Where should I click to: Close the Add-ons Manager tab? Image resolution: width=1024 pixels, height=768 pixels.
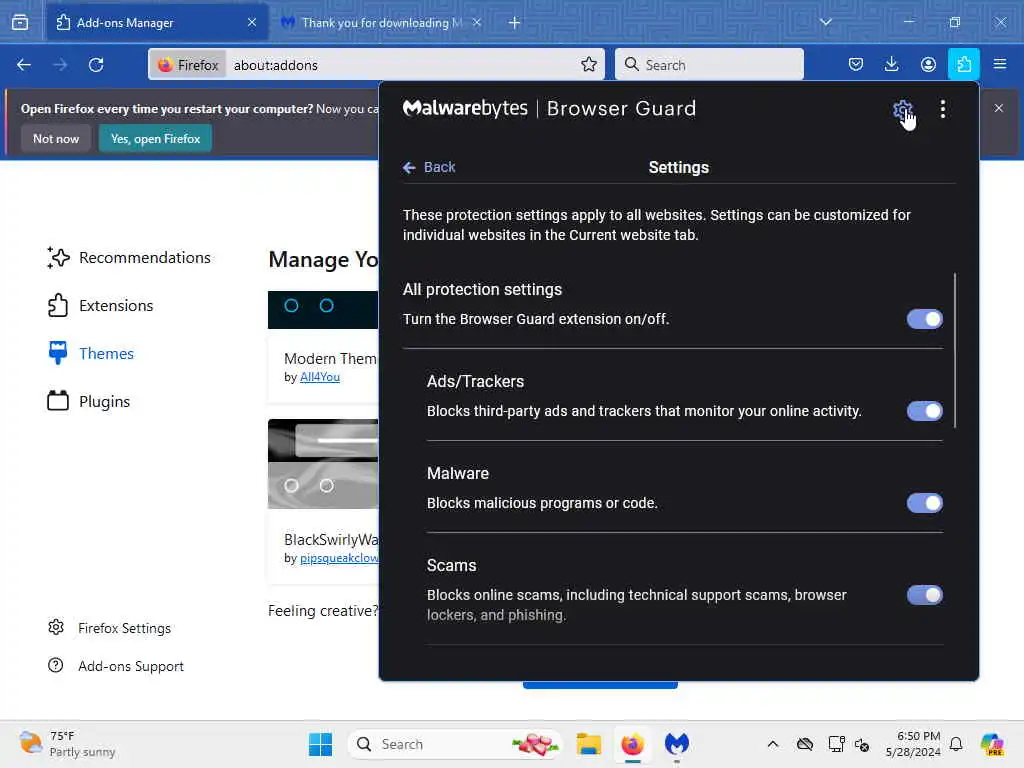coord(252,22)
